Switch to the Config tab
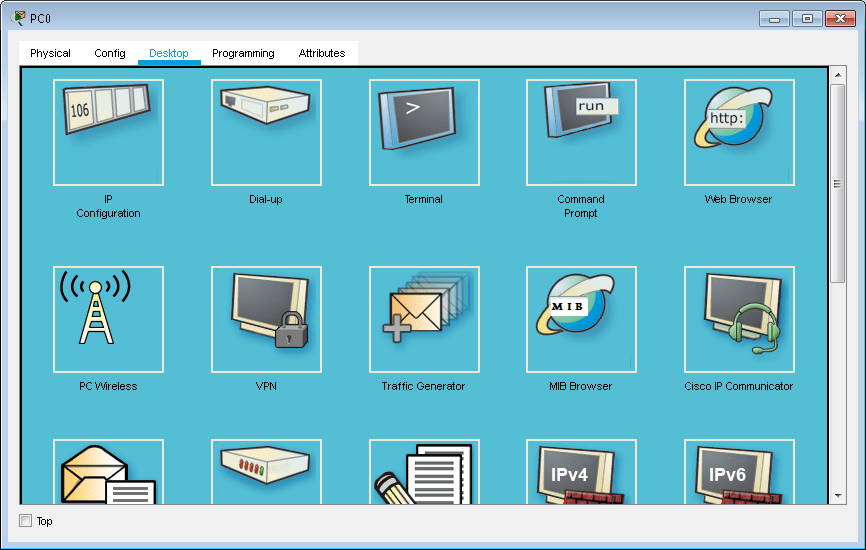The height and width of the screenshot is (550, 866). pyautogui.click(x=110, y=53)
